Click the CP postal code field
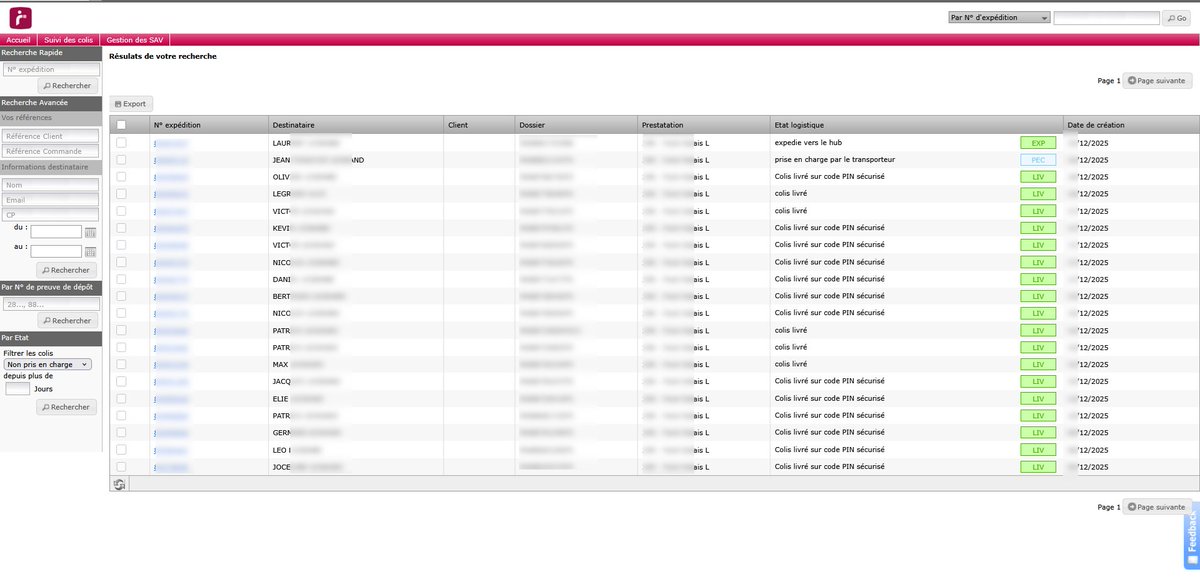Viewport: 1200px width, 579px height. tap(51, 215)
